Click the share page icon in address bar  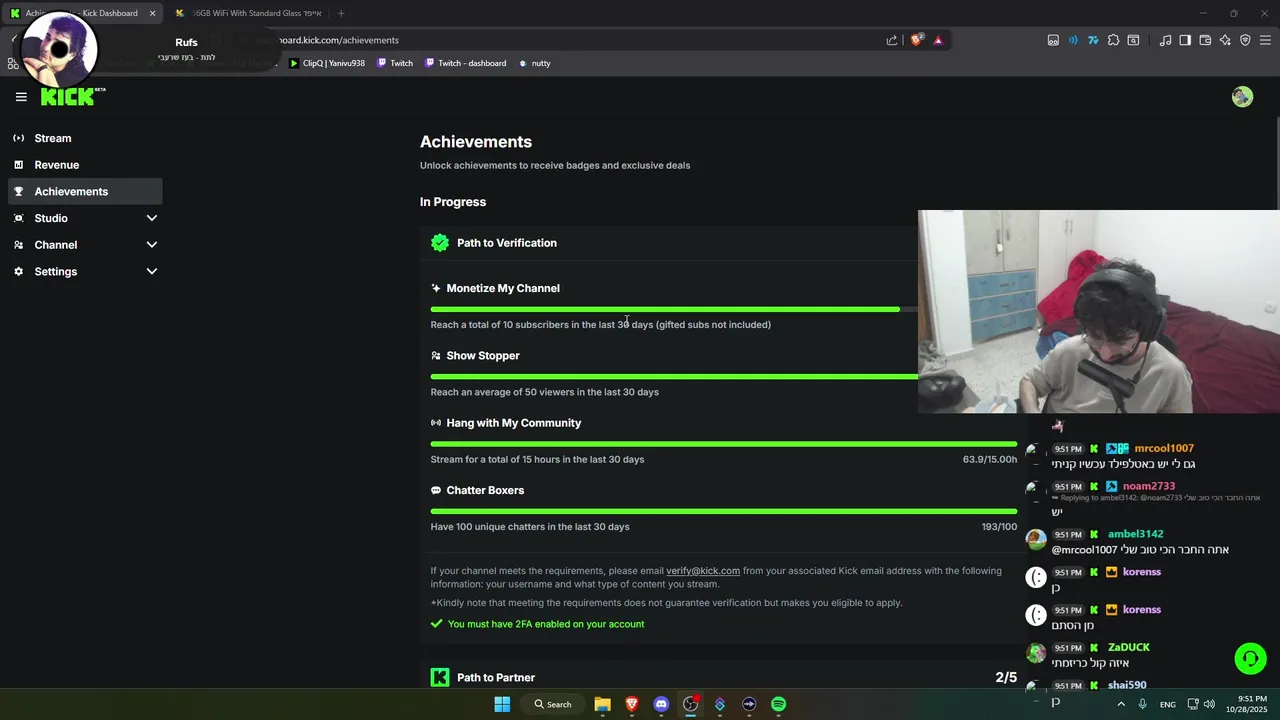pyautogui.click(x=891, y=40)
